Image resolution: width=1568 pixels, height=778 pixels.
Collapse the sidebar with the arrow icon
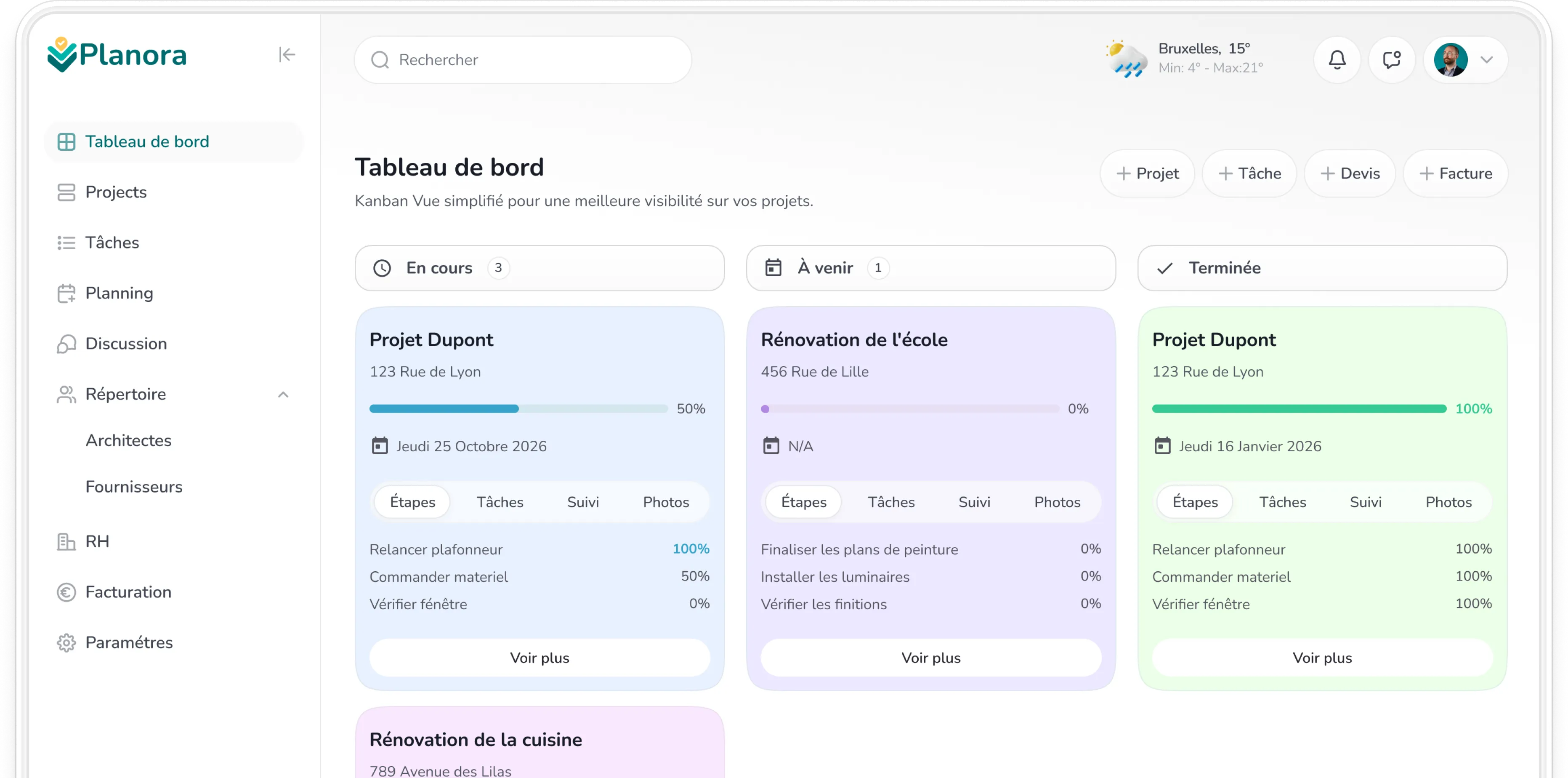(x=287, y=55)
